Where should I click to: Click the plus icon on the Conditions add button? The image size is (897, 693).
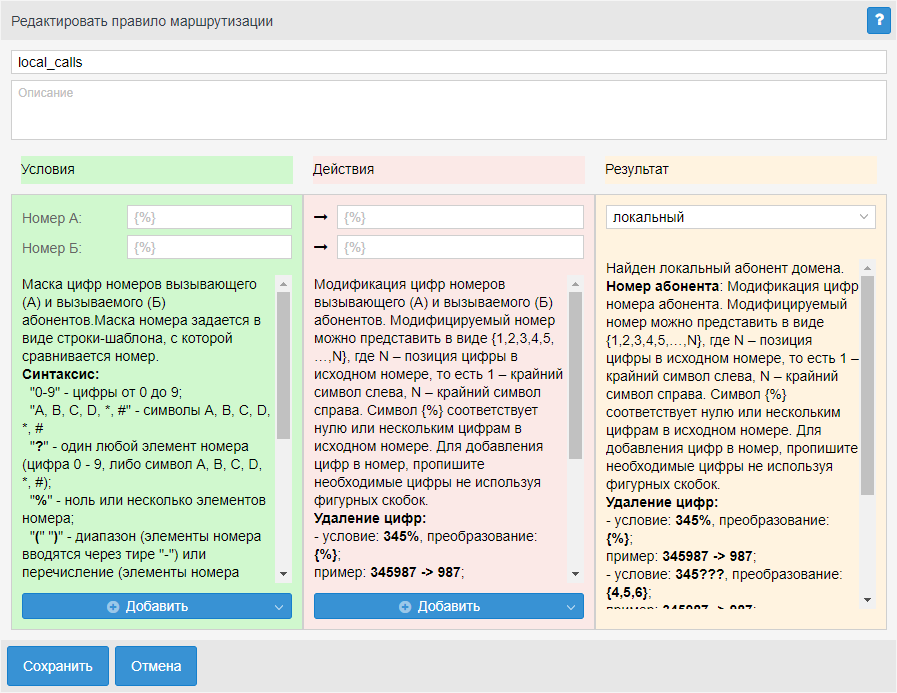coord(113,606)
